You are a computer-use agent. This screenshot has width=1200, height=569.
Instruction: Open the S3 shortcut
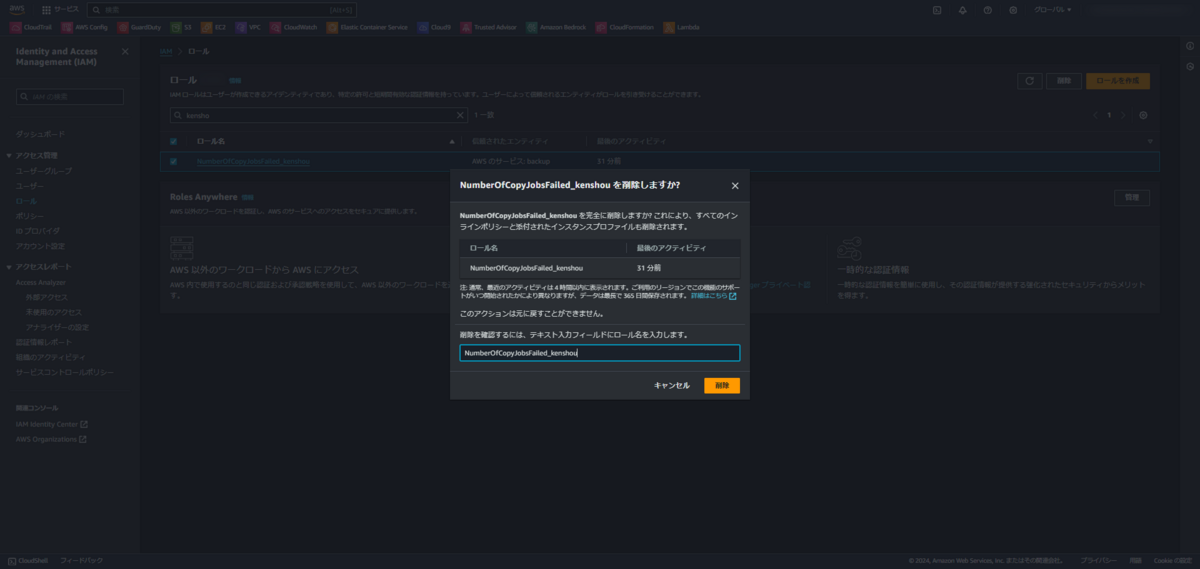pyautogui.click(x=181, y=27)
